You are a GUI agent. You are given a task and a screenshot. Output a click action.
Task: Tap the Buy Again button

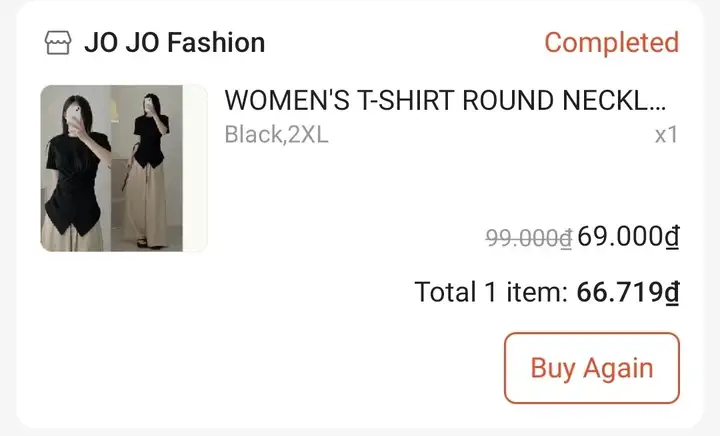click(x=592, y=368)
